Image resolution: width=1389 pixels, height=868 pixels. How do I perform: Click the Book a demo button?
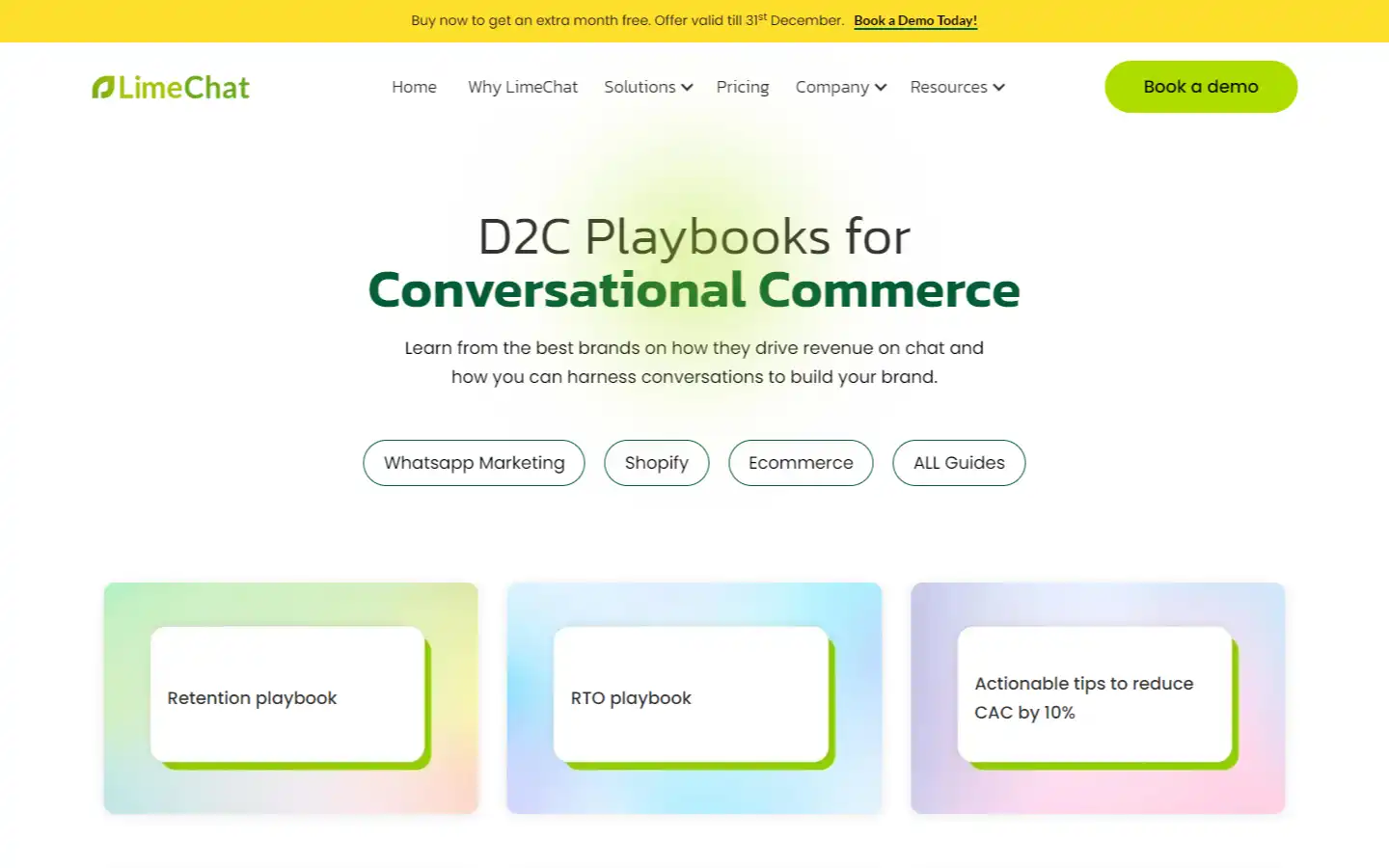(x=1200, y=86)
